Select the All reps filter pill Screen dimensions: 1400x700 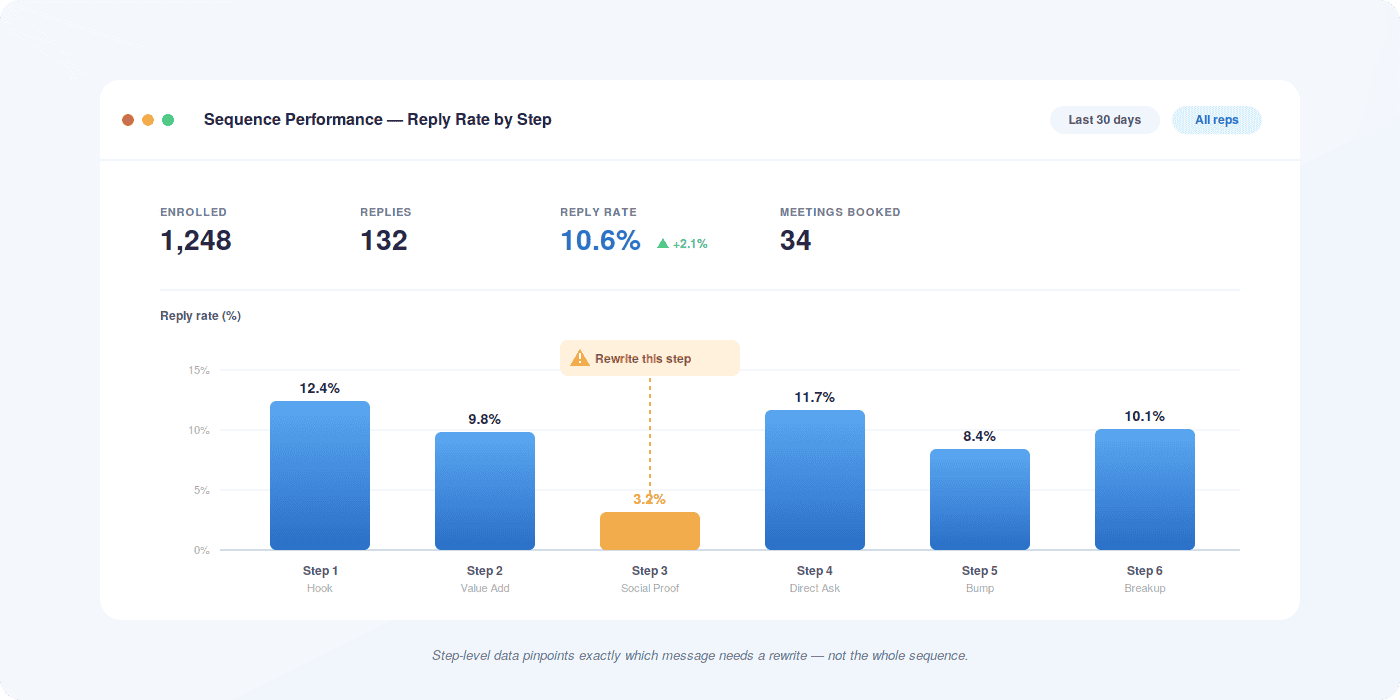[x=1217, y=120]
